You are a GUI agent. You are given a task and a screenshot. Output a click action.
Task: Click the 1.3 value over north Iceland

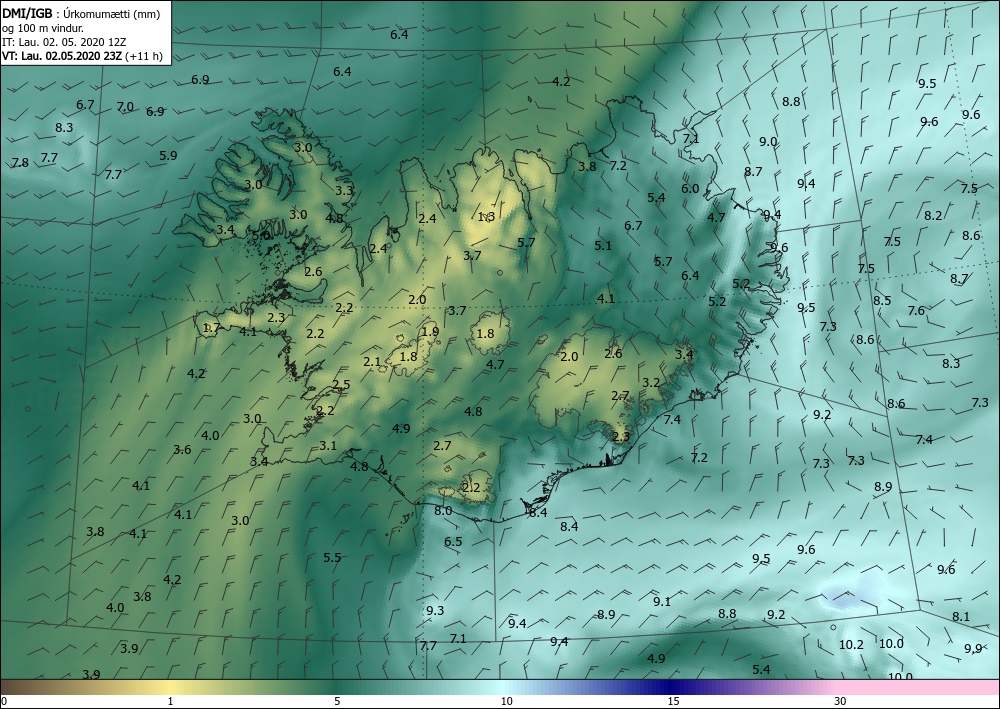[487, 217]
